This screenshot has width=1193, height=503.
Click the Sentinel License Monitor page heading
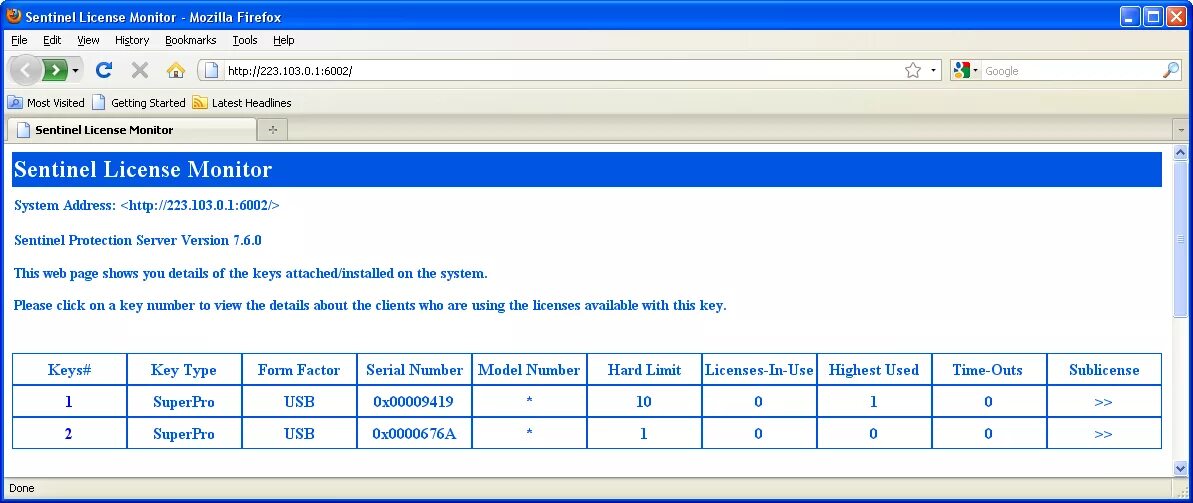[143, 169]
